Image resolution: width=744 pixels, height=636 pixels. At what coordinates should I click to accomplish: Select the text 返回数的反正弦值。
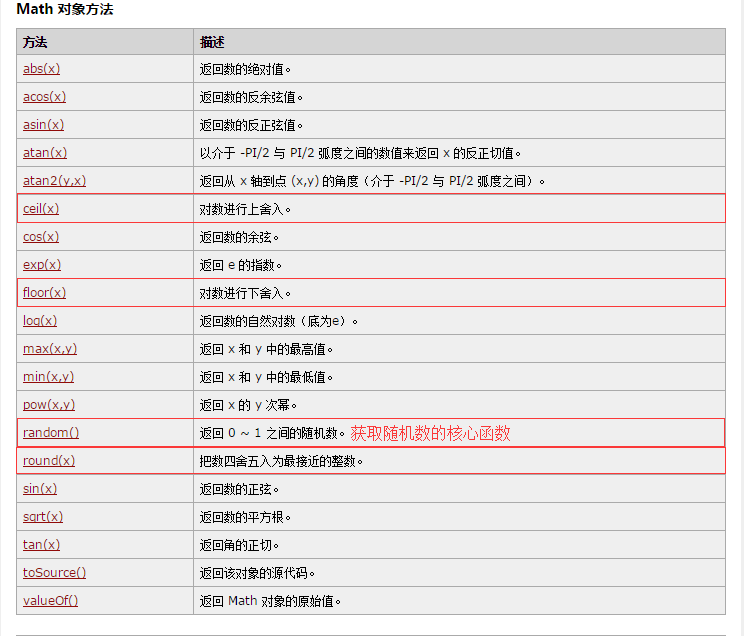(251, 125)
